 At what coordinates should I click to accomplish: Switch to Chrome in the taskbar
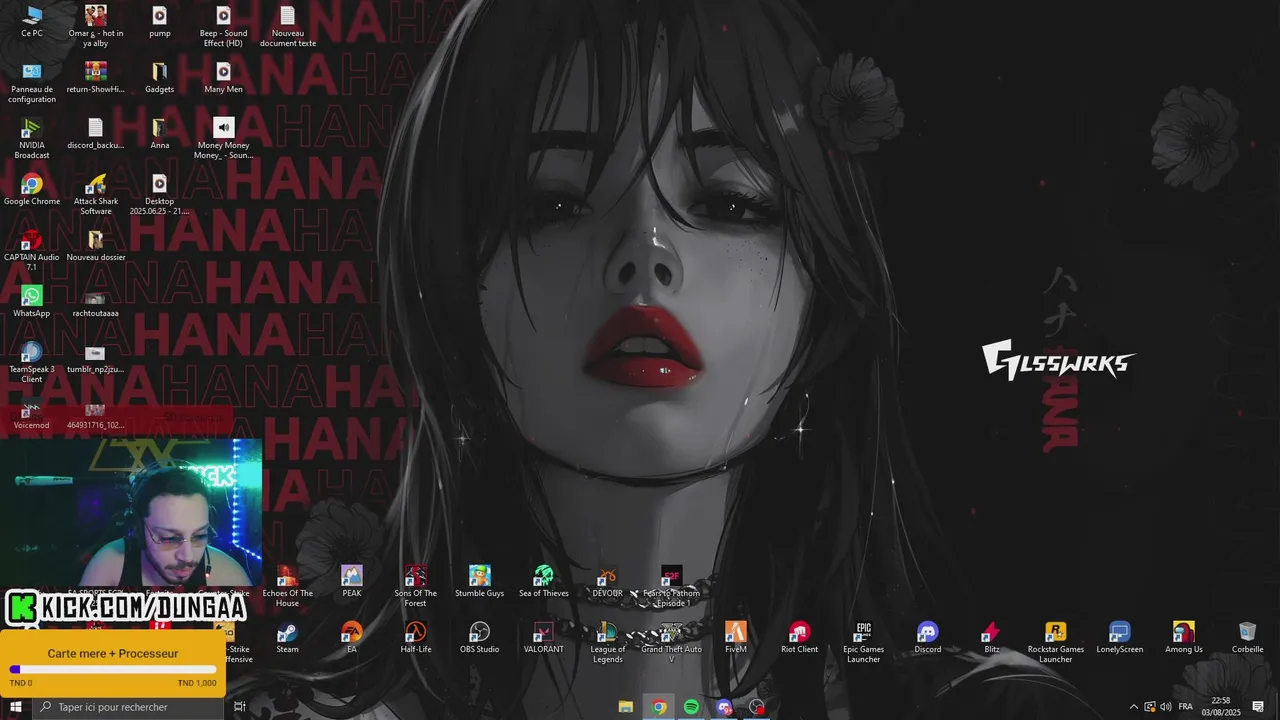click(x=659, y=707)
